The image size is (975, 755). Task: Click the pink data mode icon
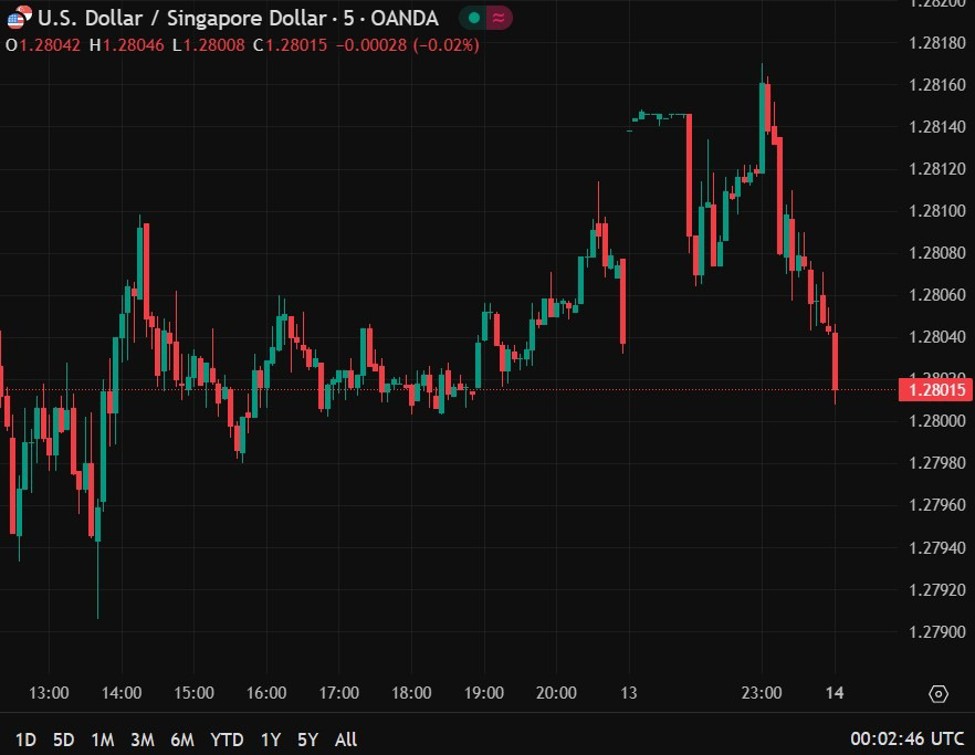[499, 18]
